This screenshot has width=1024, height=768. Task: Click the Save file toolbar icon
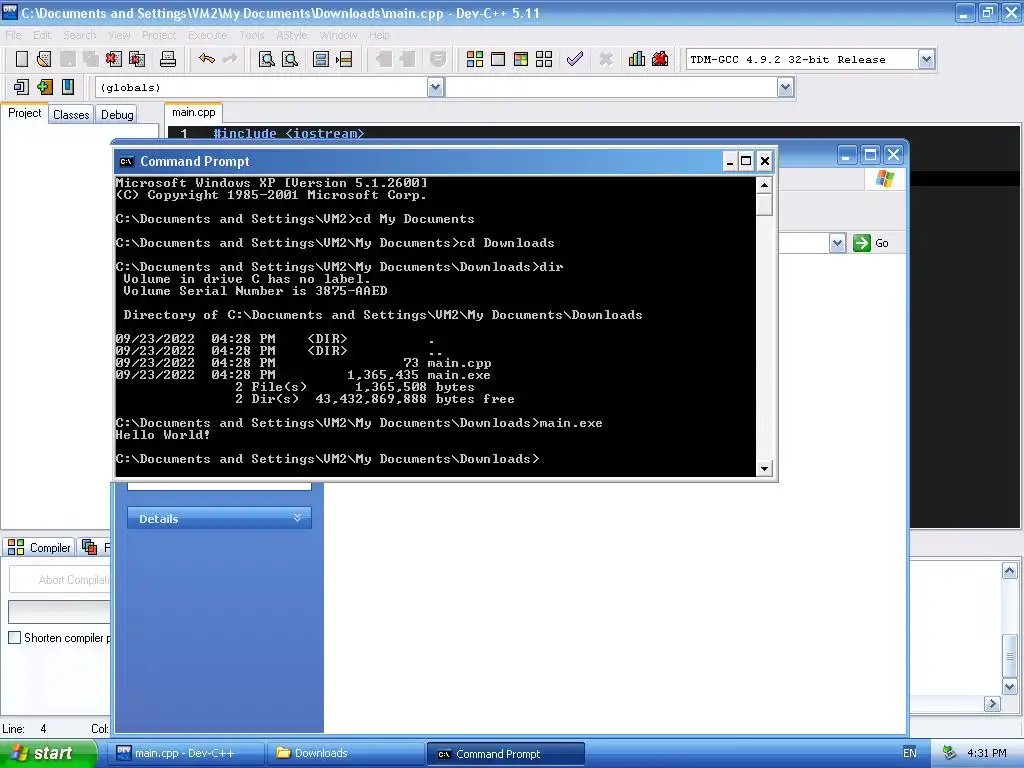[x=68, y=59]
